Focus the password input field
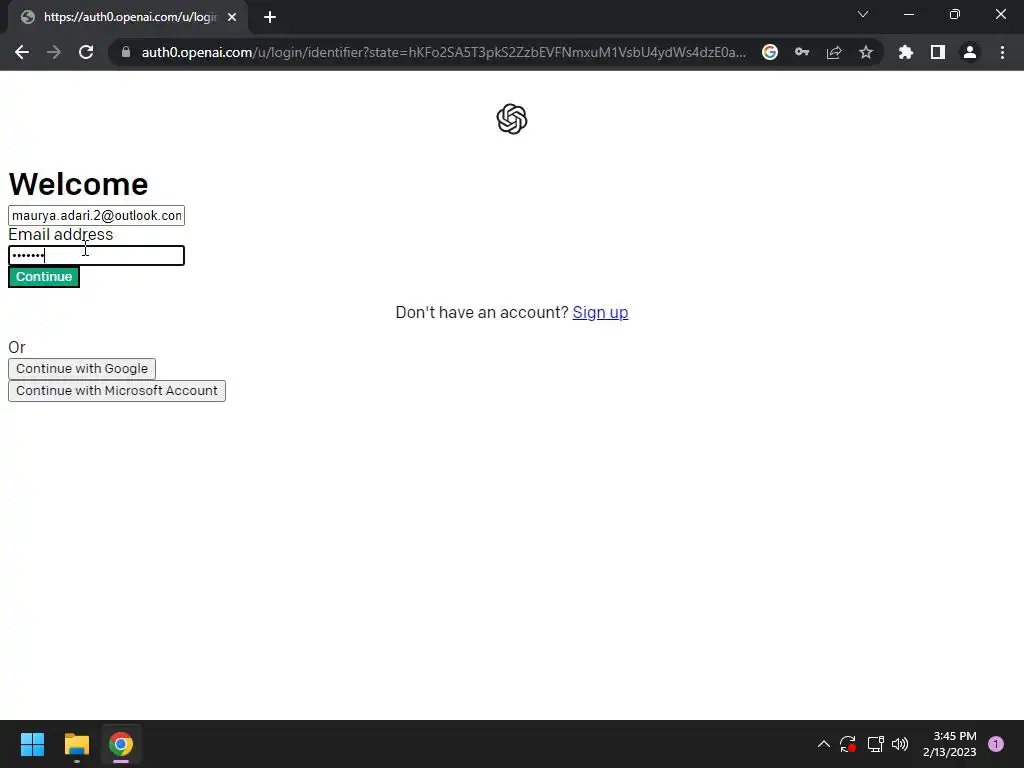This screenshot has width=1024, height=768. [96, 255]
